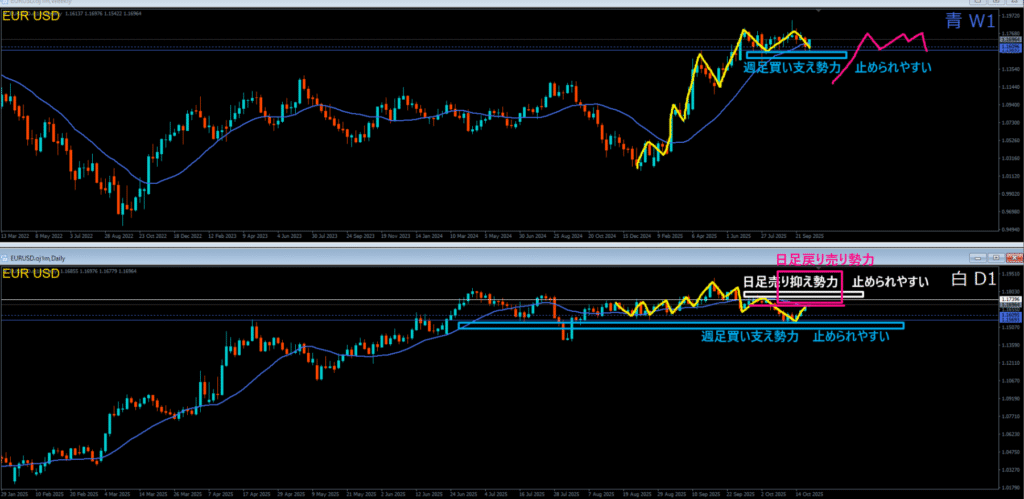Select '週足買い支え勢力' label on Daily chart
The image size is (1024, 499).
(x=750, y=336)
